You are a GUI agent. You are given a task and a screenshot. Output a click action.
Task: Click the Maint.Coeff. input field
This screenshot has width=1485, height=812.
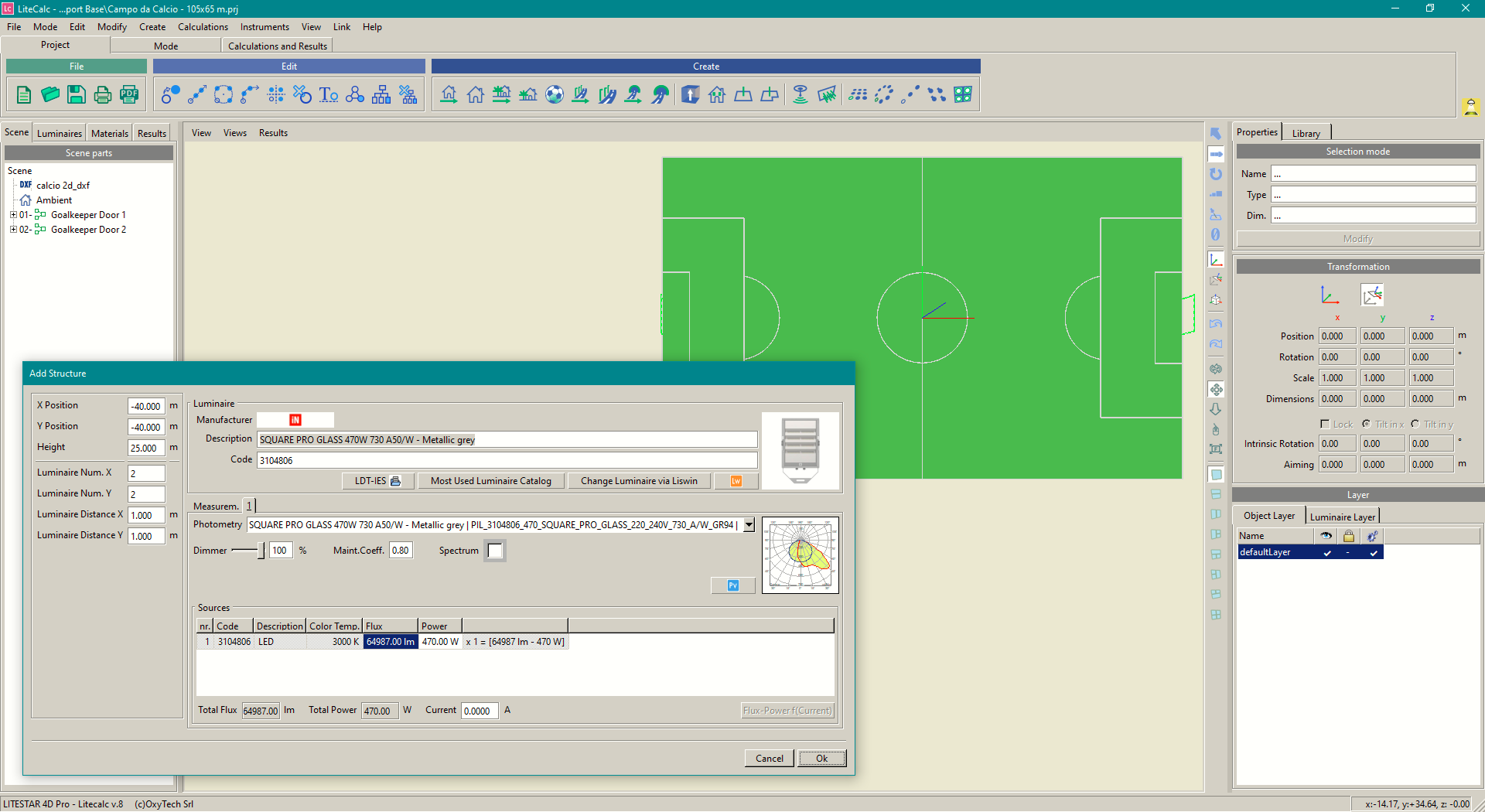click(400, 551)
